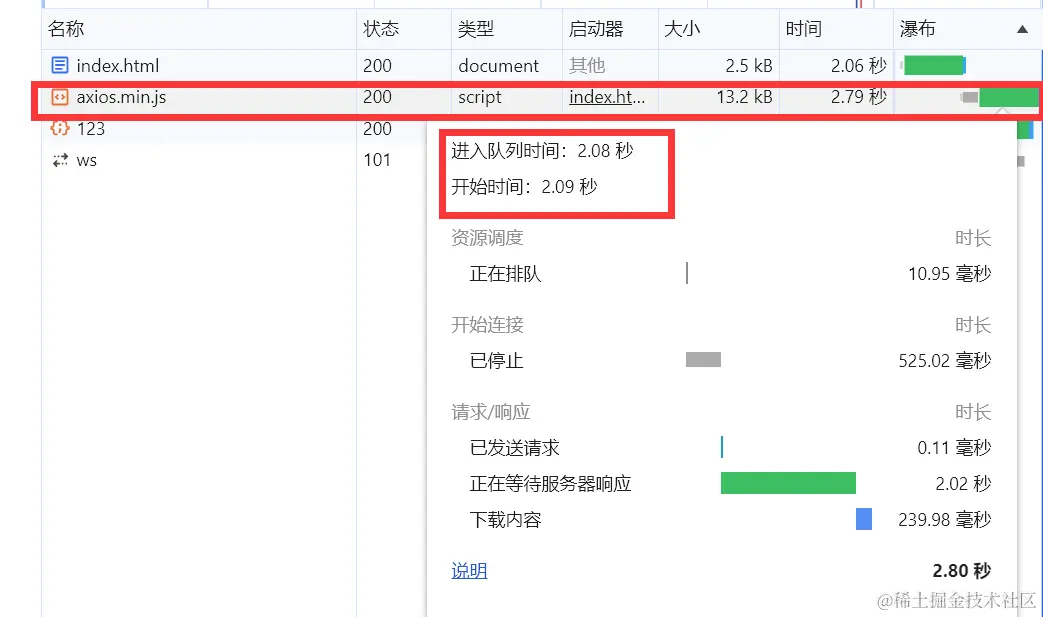This screenshot has height=617, width=1043.
Task: Click the gray 已停止 timing bar
Action: pos(703,360)
